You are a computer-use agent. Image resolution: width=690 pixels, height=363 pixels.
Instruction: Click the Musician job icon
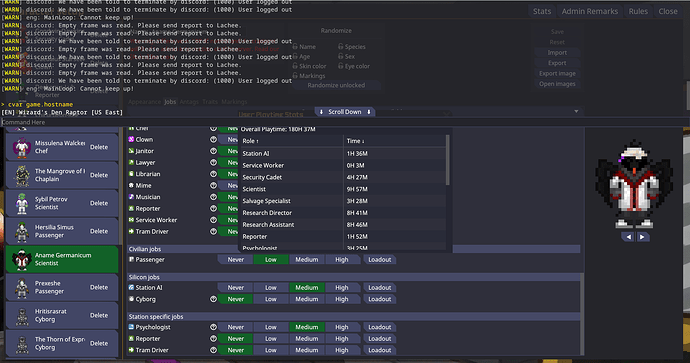pyautogui.click(x=131, y=197)
